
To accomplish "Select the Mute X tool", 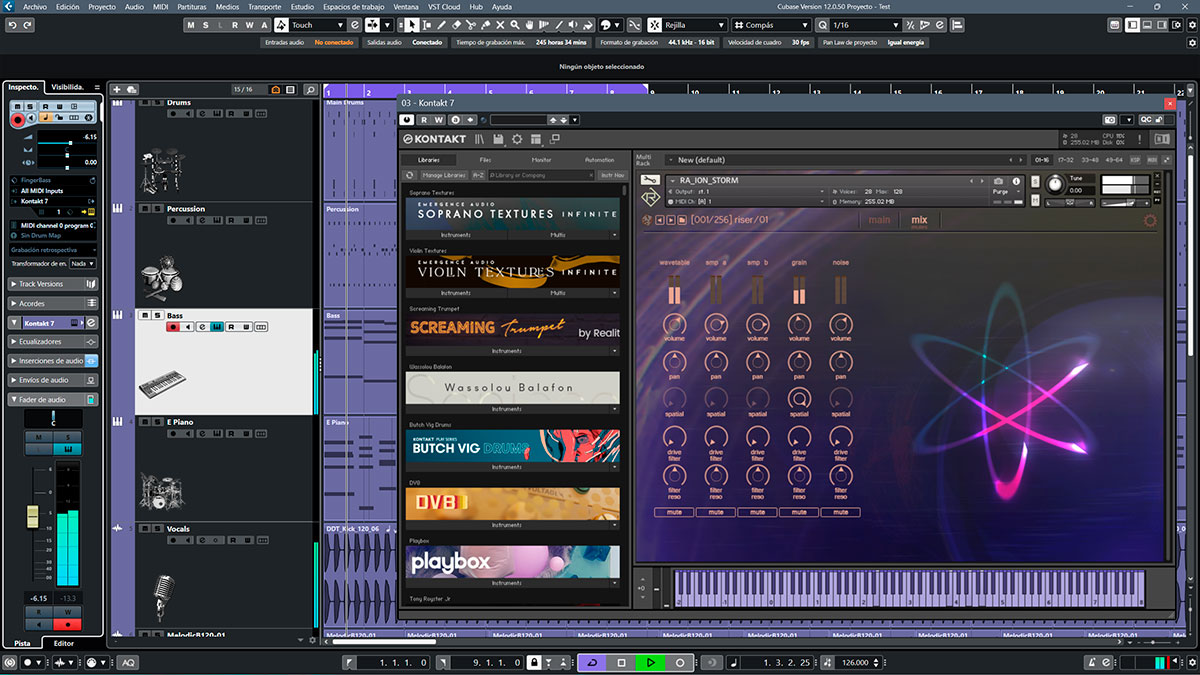I will coord(500,25).
